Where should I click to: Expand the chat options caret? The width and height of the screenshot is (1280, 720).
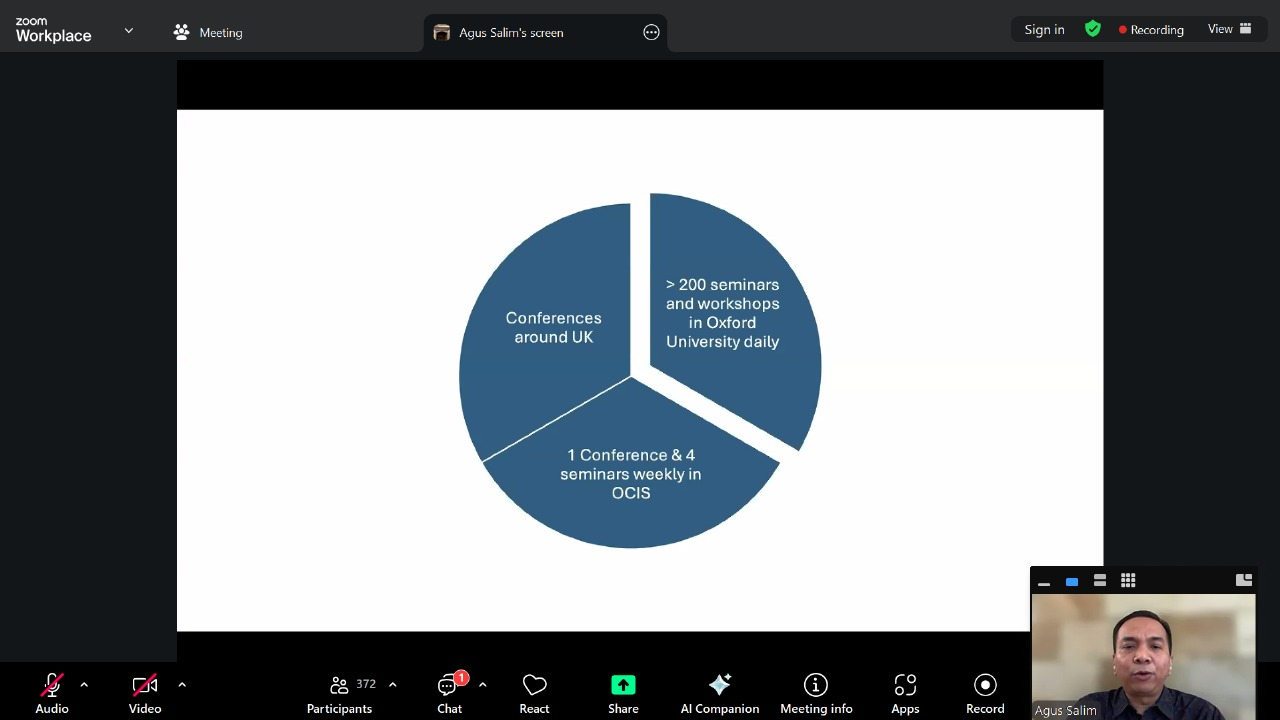coord(482,685)
